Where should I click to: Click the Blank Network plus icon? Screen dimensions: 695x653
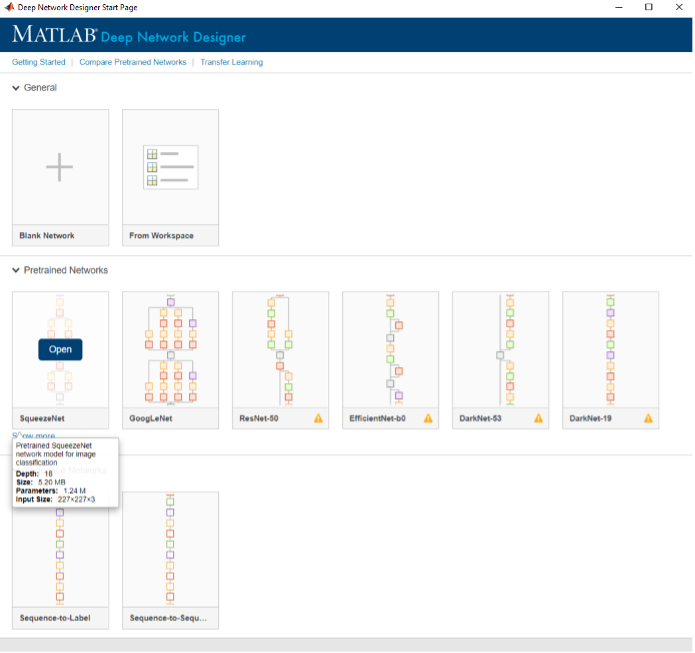[x=60, y=167]
